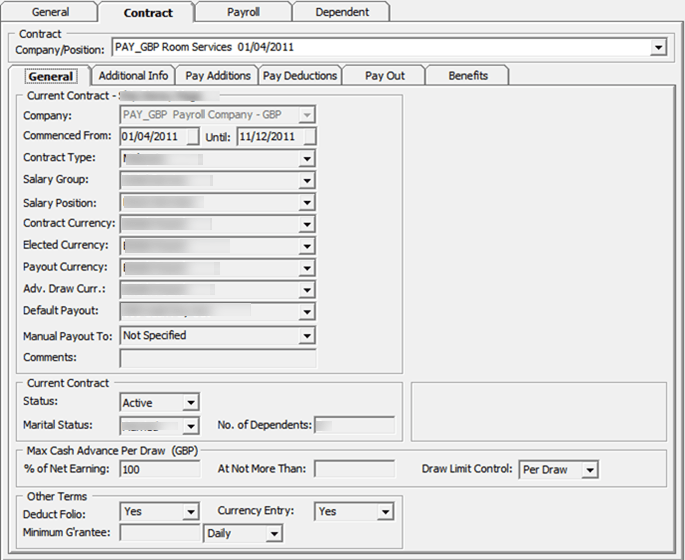Expand the contract Status dropdown

click(191, 402)
